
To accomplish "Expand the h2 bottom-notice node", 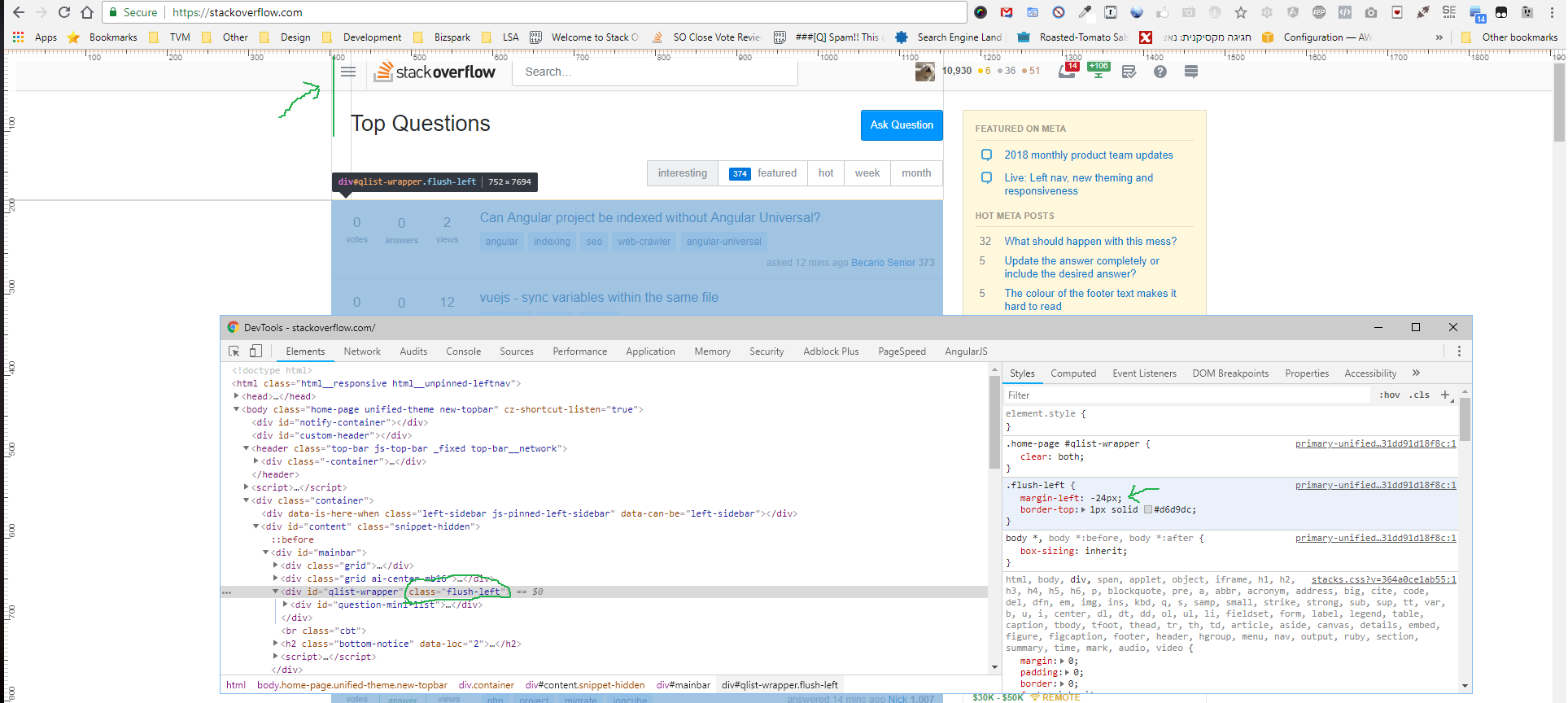I will point(276,644).
